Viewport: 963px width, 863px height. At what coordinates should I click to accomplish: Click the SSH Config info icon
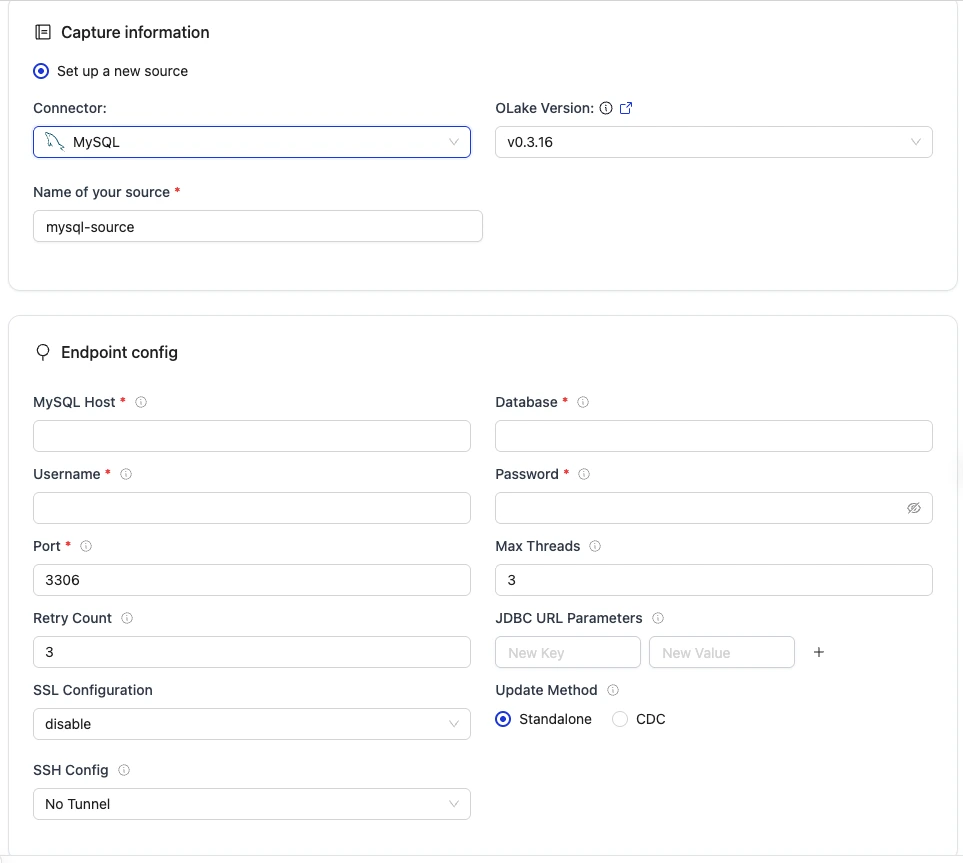[122, 770]
